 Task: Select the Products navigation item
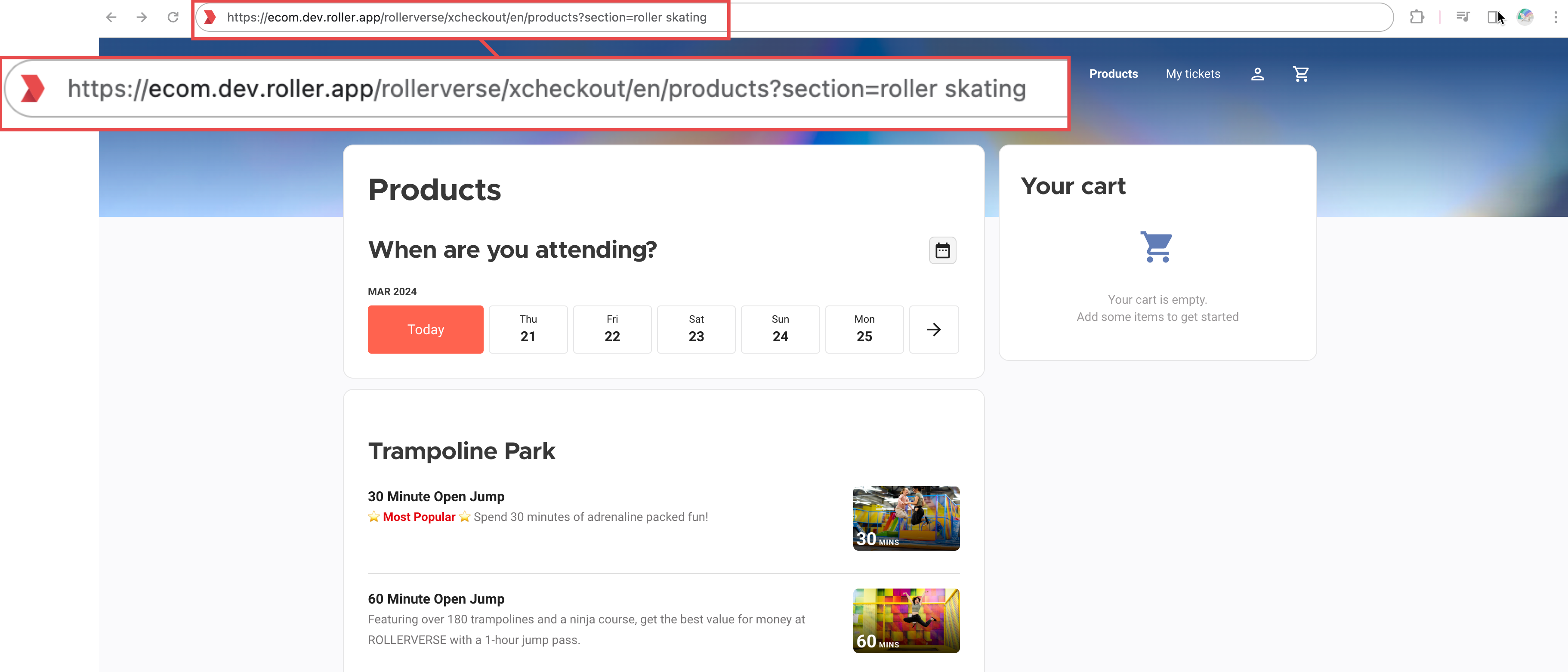coord(1113,74)
